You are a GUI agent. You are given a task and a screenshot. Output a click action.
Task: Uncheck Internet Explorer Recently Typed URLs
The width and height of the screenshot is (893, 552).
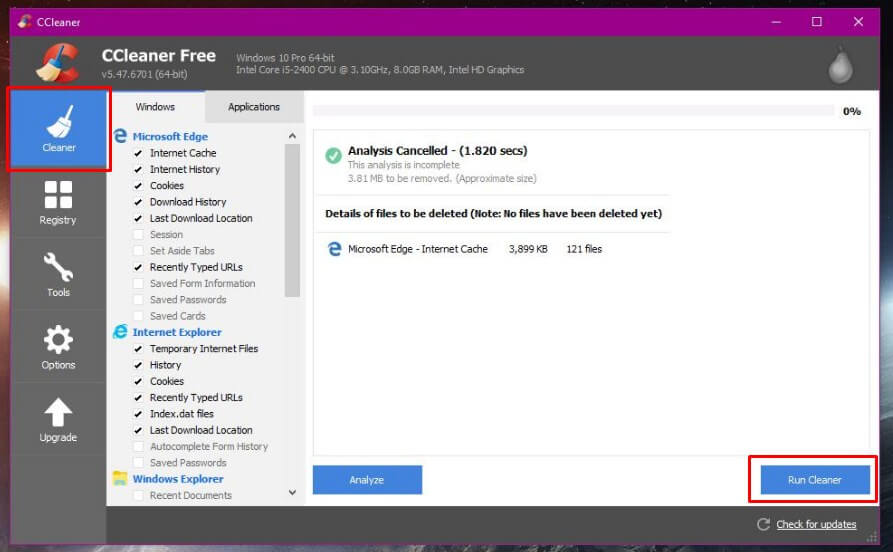(x=138, y=398)
